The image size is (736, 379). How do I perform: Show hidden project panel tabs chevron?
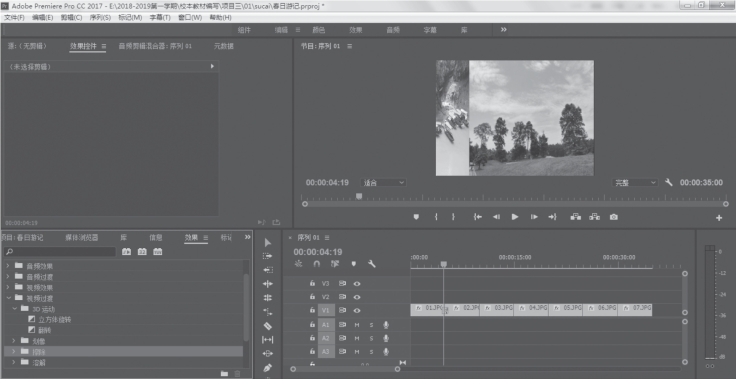[x=247, y=237]
